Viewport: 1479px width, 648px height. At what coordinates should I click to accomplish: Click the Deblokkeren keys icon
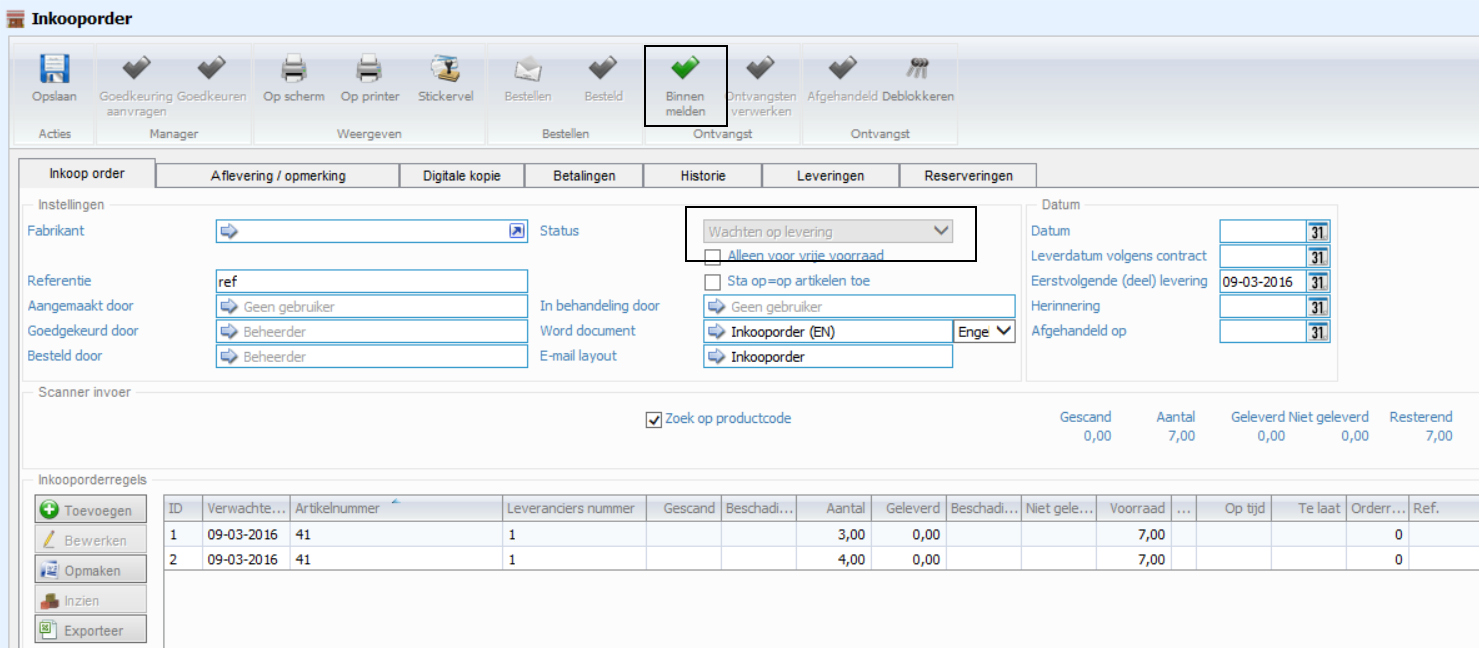point(917,70)
